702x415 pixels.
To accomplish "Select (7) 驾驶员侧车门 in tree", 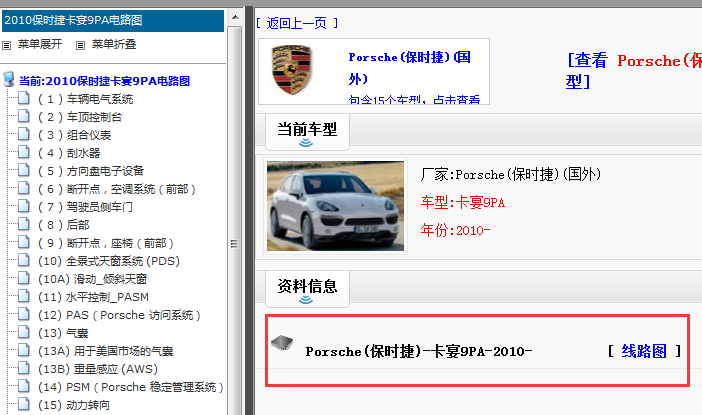I will (86, 207).
